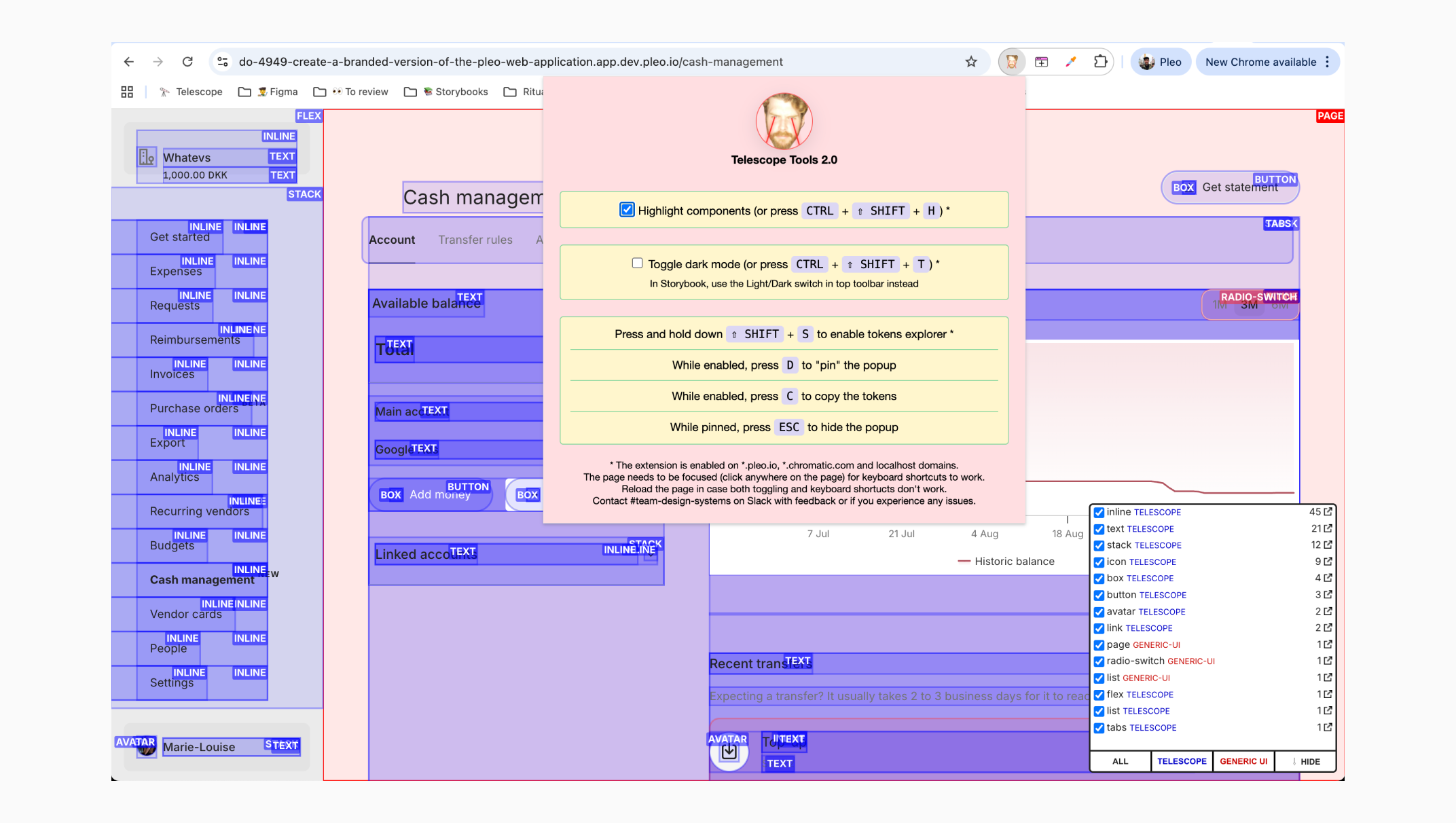Open the browser side panel icon
1456x823 pixels.
1042,62
